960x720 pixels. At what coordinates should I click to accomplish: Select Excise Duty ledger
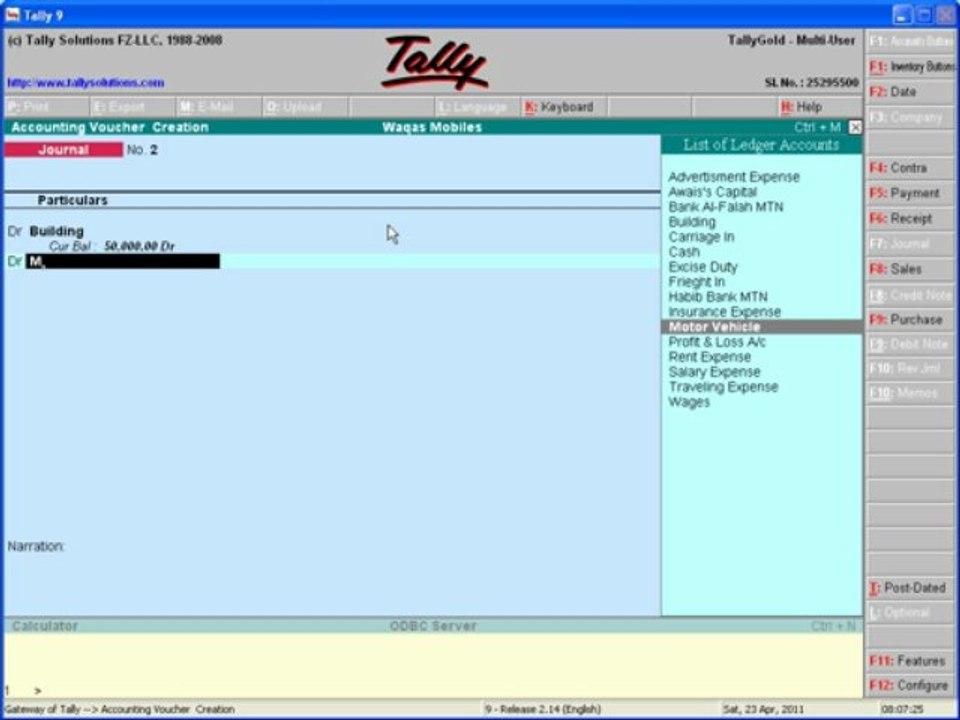click(703, 267)
